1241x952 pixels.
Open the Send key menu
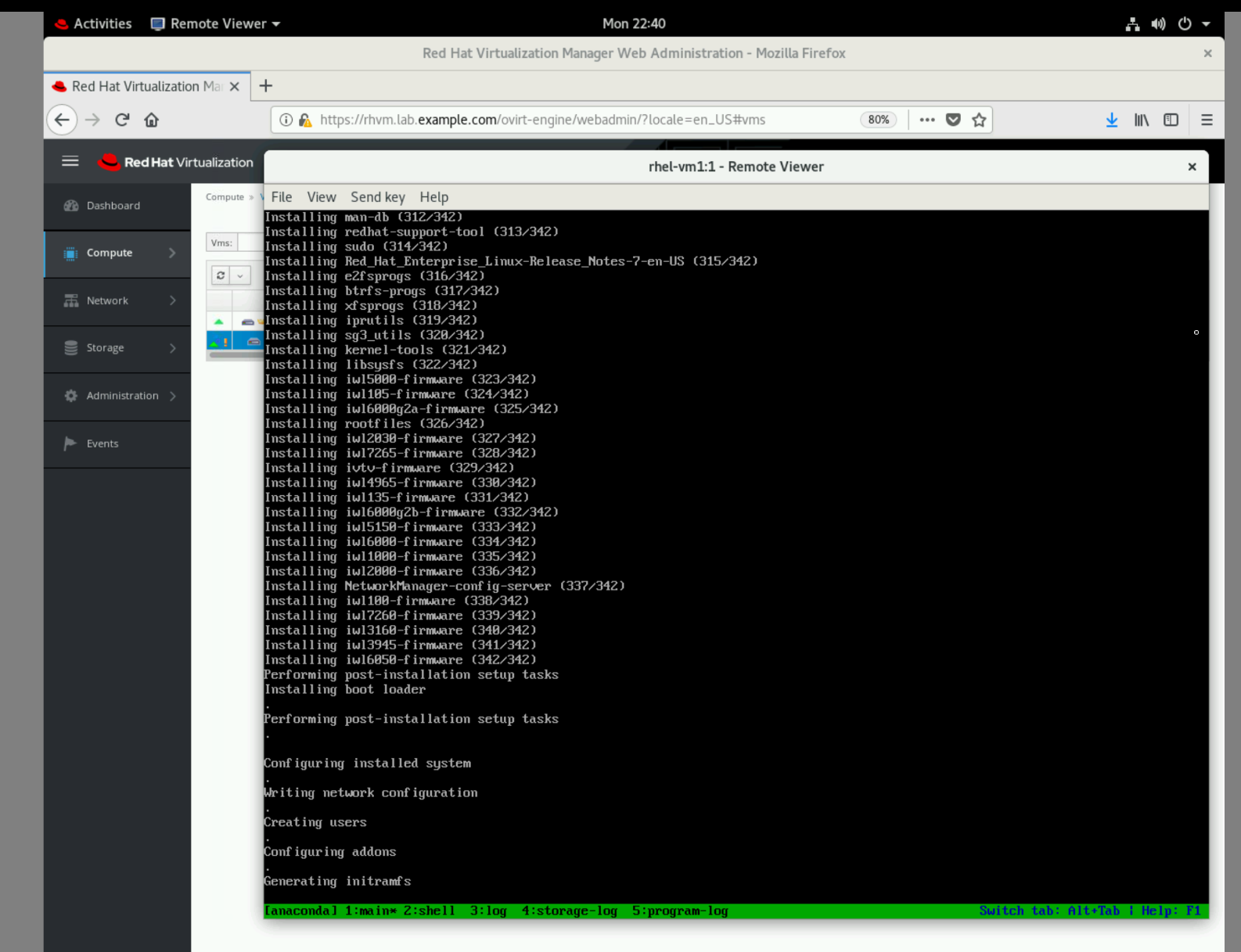(x=377, y=197)
